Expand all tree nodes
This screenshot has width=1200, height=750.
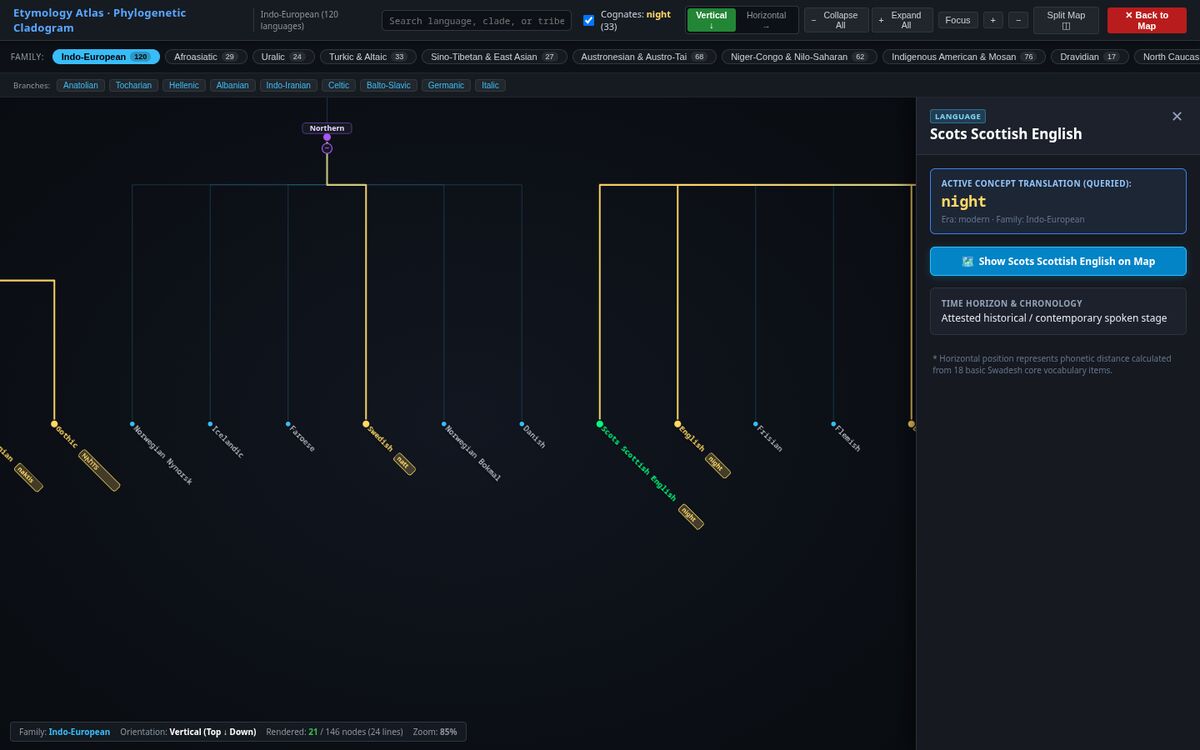point(902,20)
